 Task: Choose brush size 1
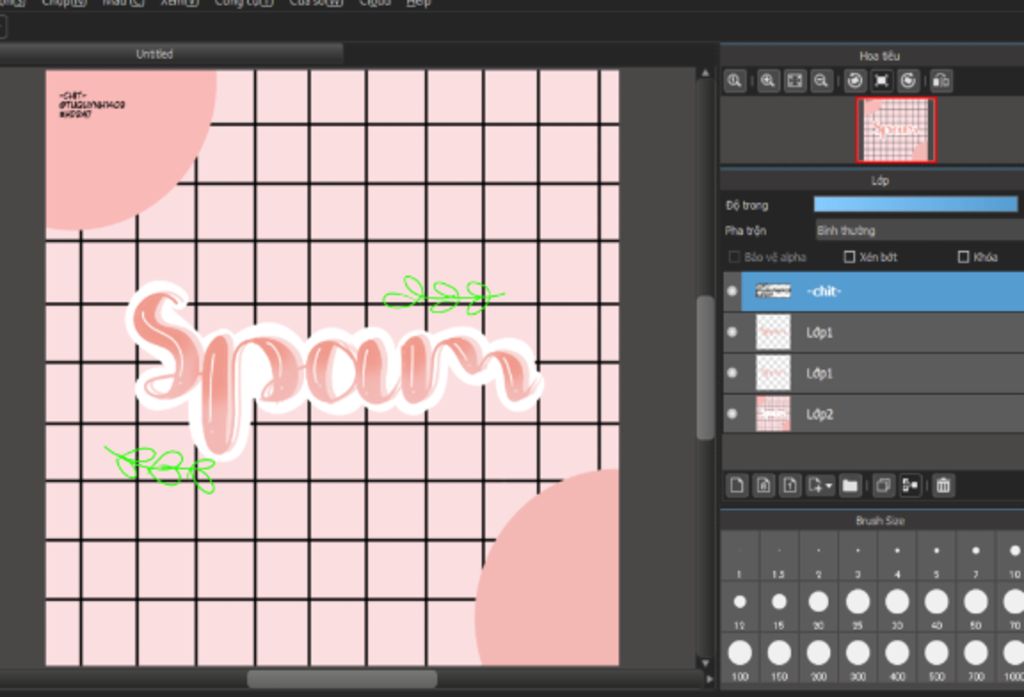740,556
